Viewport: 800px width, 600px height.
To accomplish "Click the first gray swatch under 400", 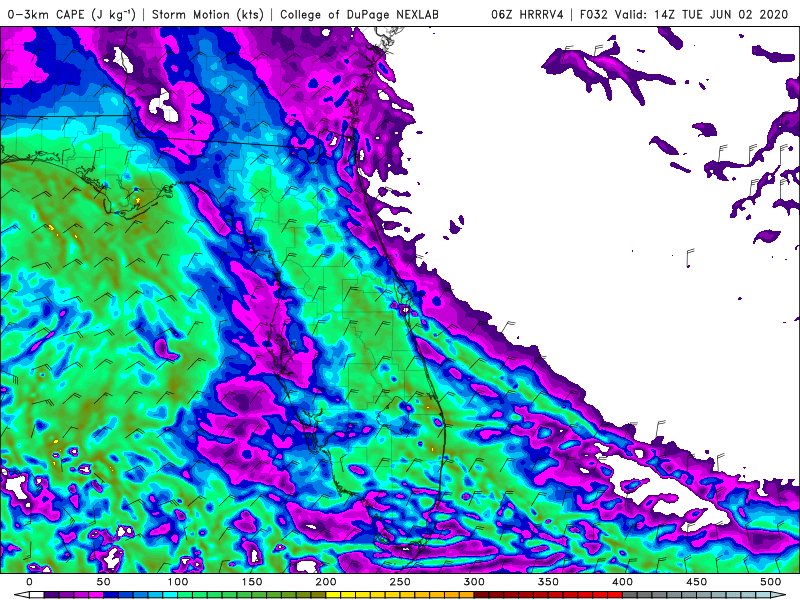I will point(630,595).
